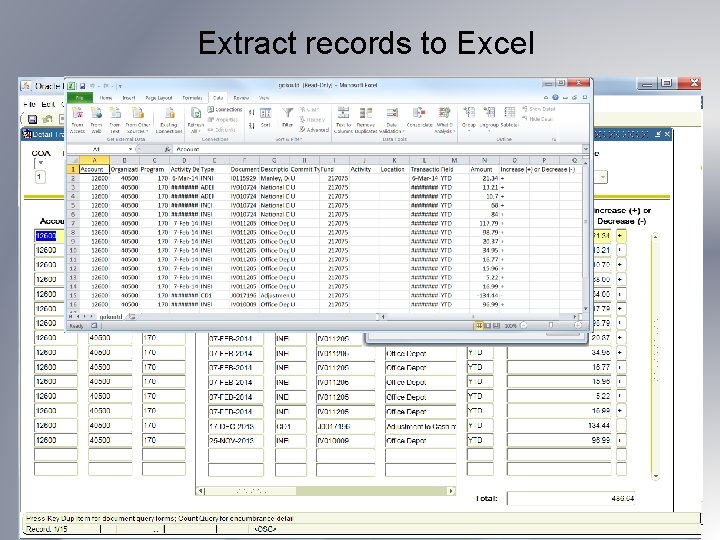720x540 pixels.
Task: Switch to the Insert ribbon tab
Action: click(x=129, y=98)
